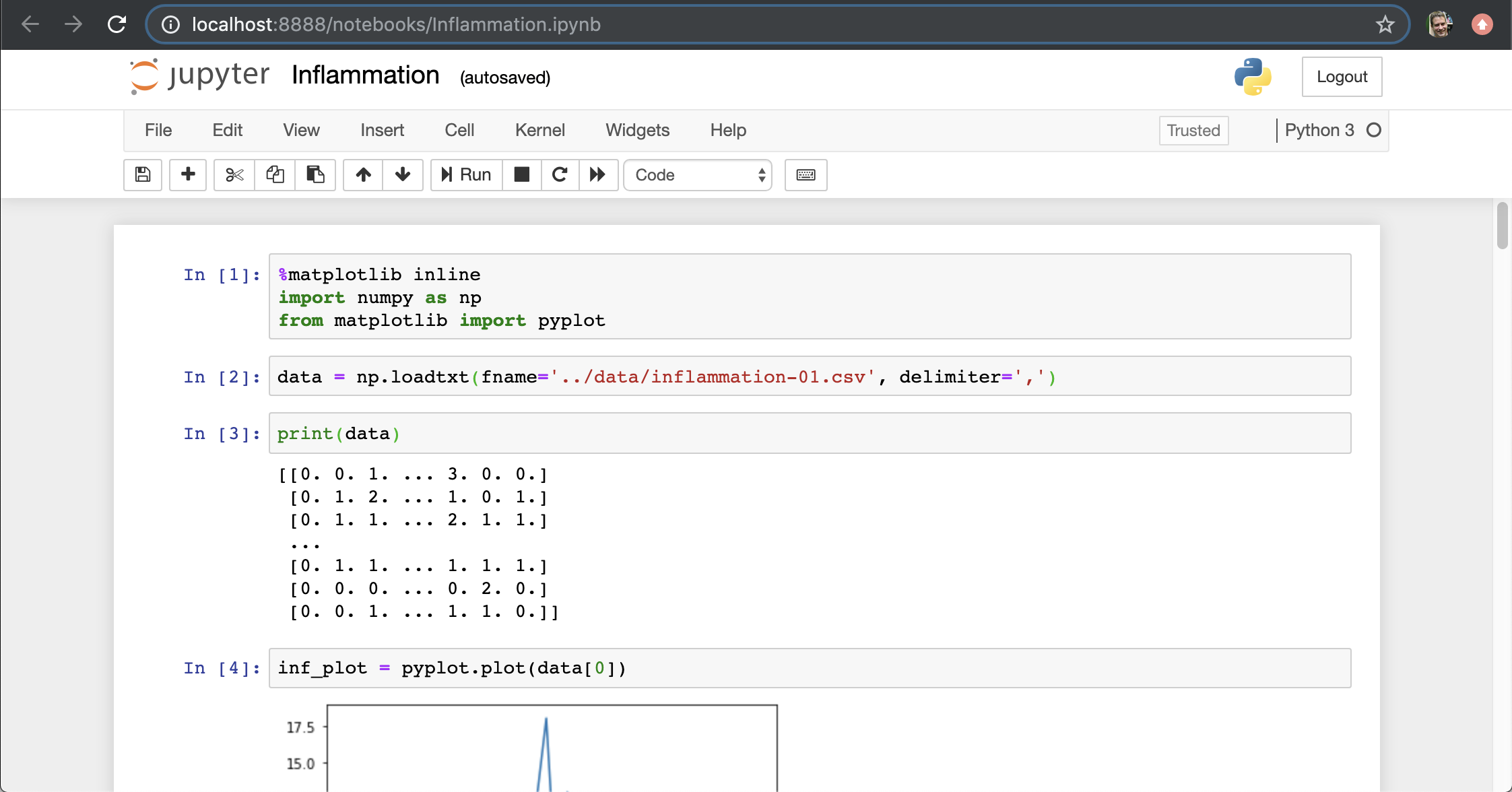Insert a cell below with plus icon

[188, 175]
